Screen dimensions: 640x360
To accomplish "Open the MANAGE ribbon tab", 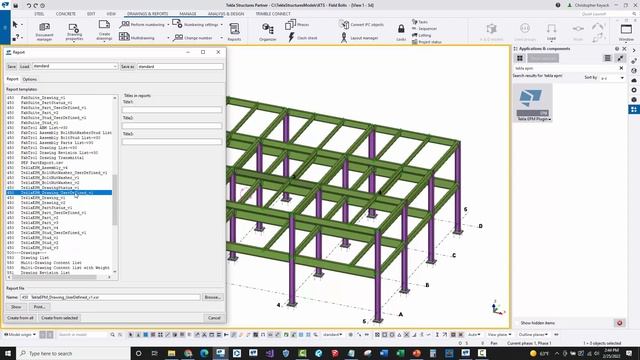I will pyautogui.click(x=188, y=14).
